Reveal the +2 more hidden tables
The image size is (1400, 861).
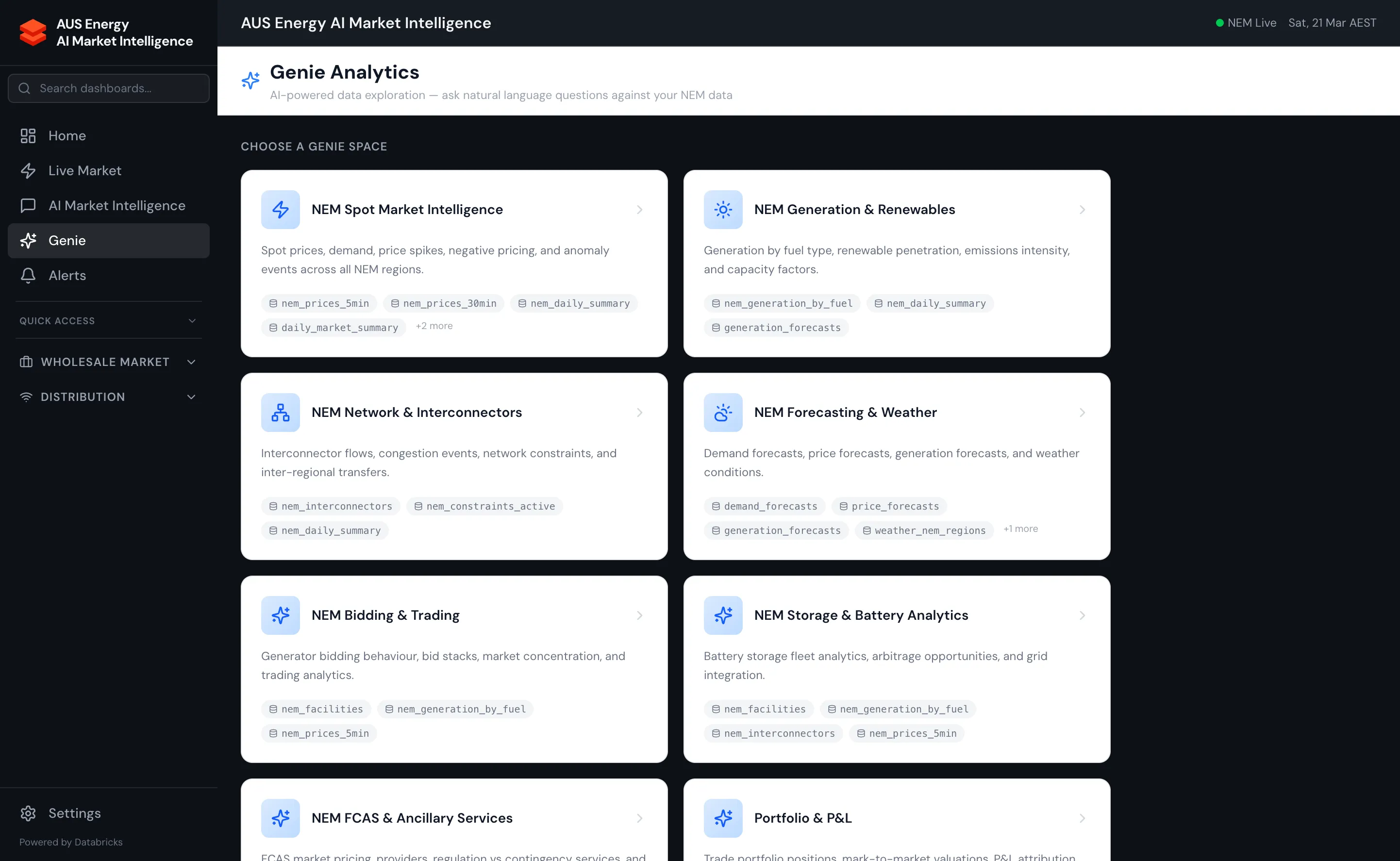(434, 326)
